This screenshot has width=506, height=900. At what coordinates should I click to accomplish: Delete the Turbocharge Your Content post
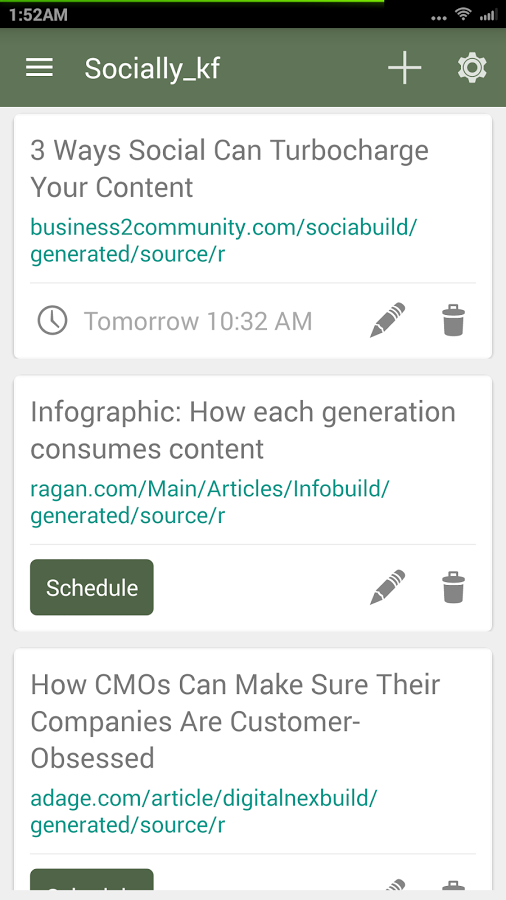click(x=453, y=320)
